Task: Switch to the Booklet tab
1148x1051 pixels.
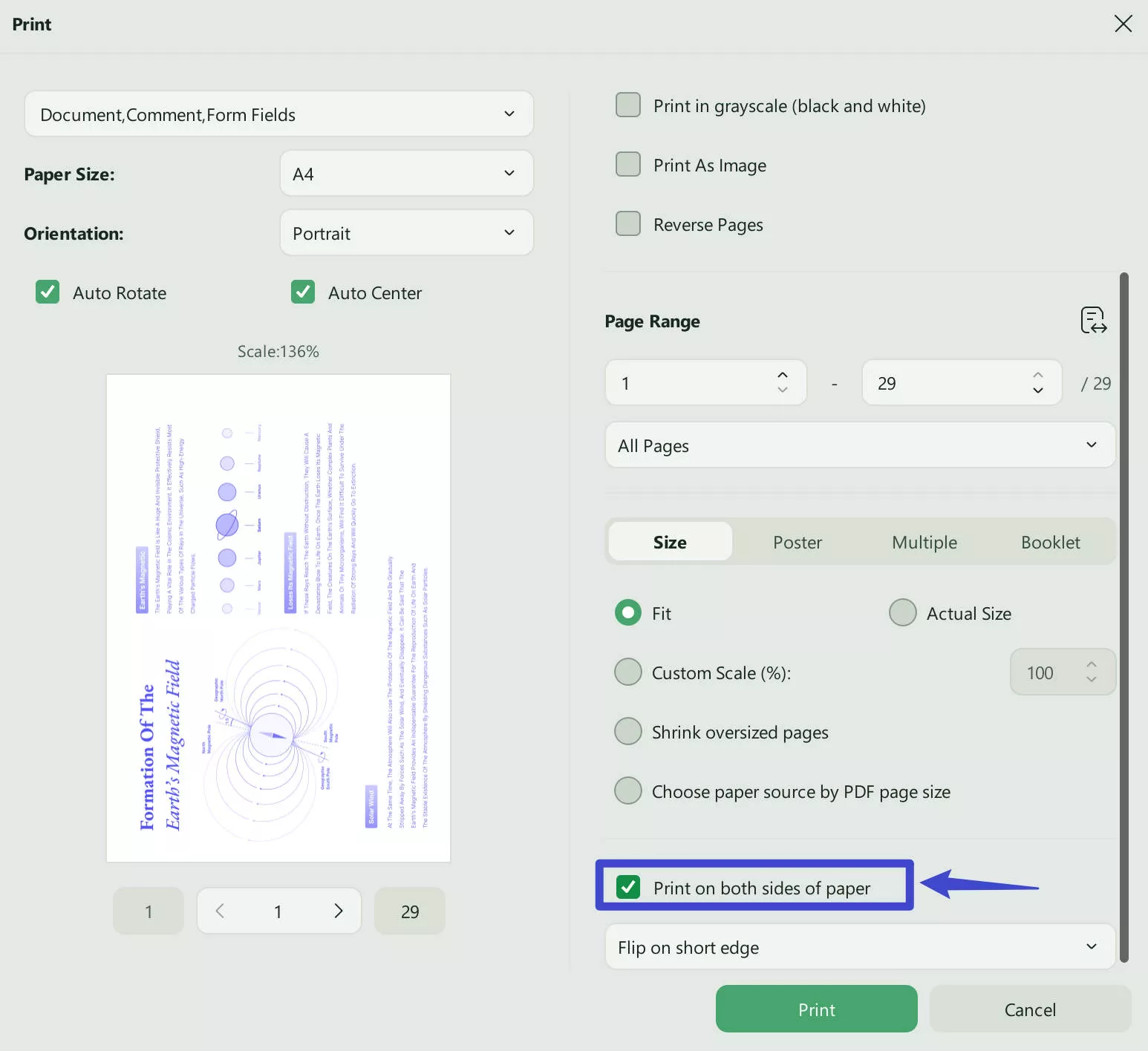Action: [1050, 542]
